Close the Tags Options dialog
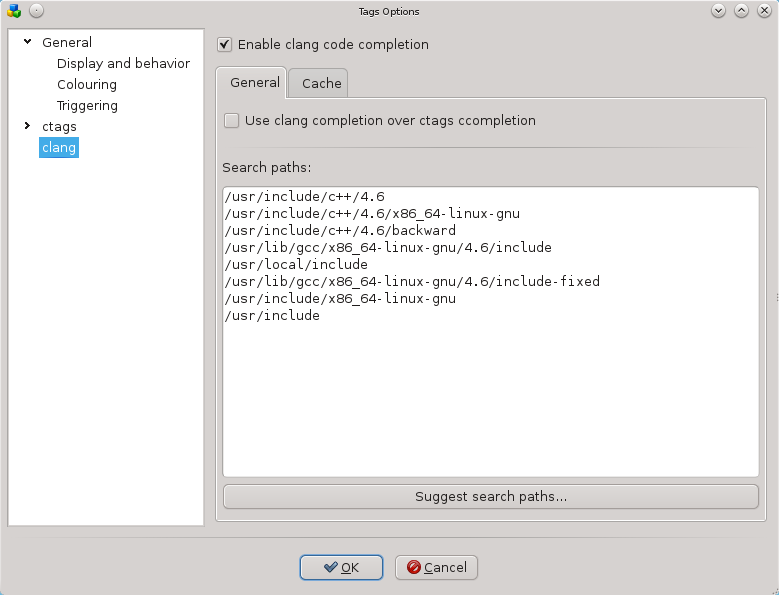 click(x=764, y=10)
